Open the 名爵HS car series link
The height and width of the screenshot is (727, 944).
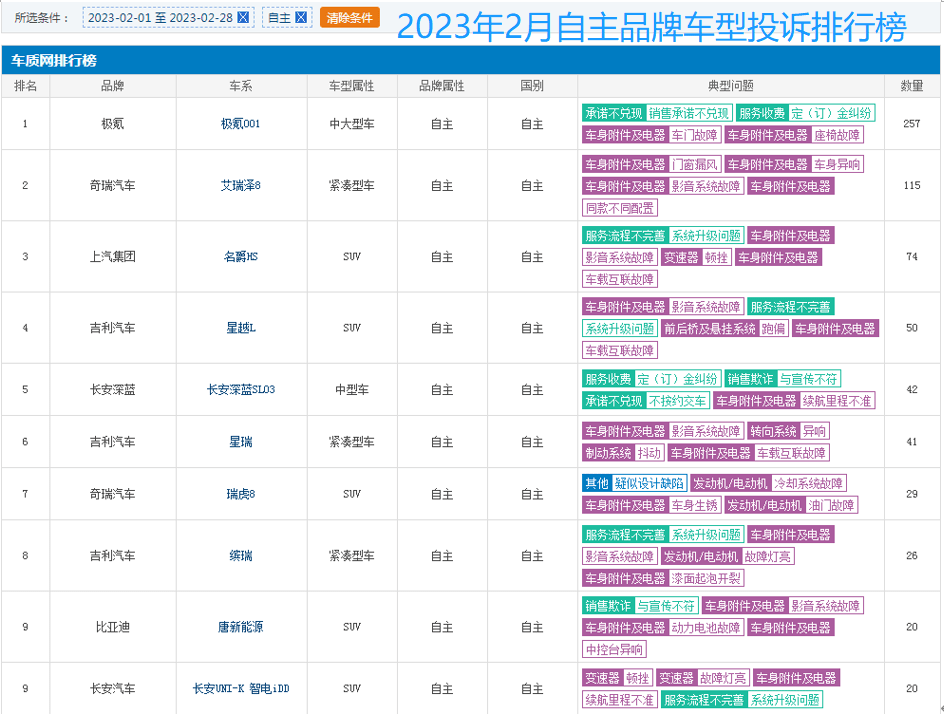pyautogui.click(x=240, y=256)
